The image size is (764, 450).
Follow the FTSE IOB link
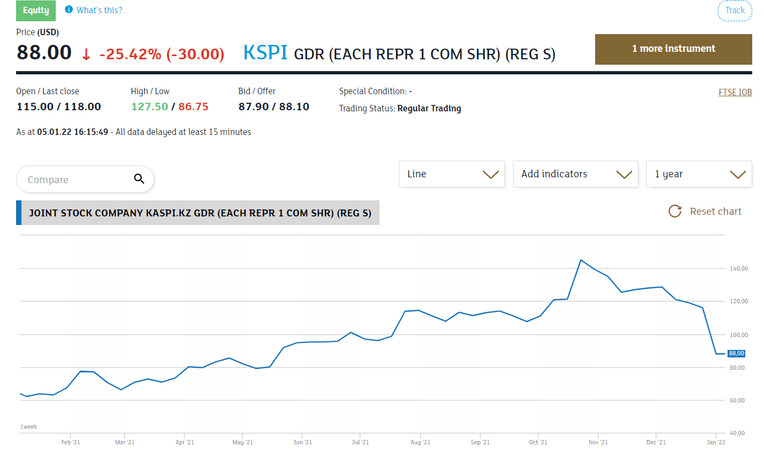coord(735,92)
